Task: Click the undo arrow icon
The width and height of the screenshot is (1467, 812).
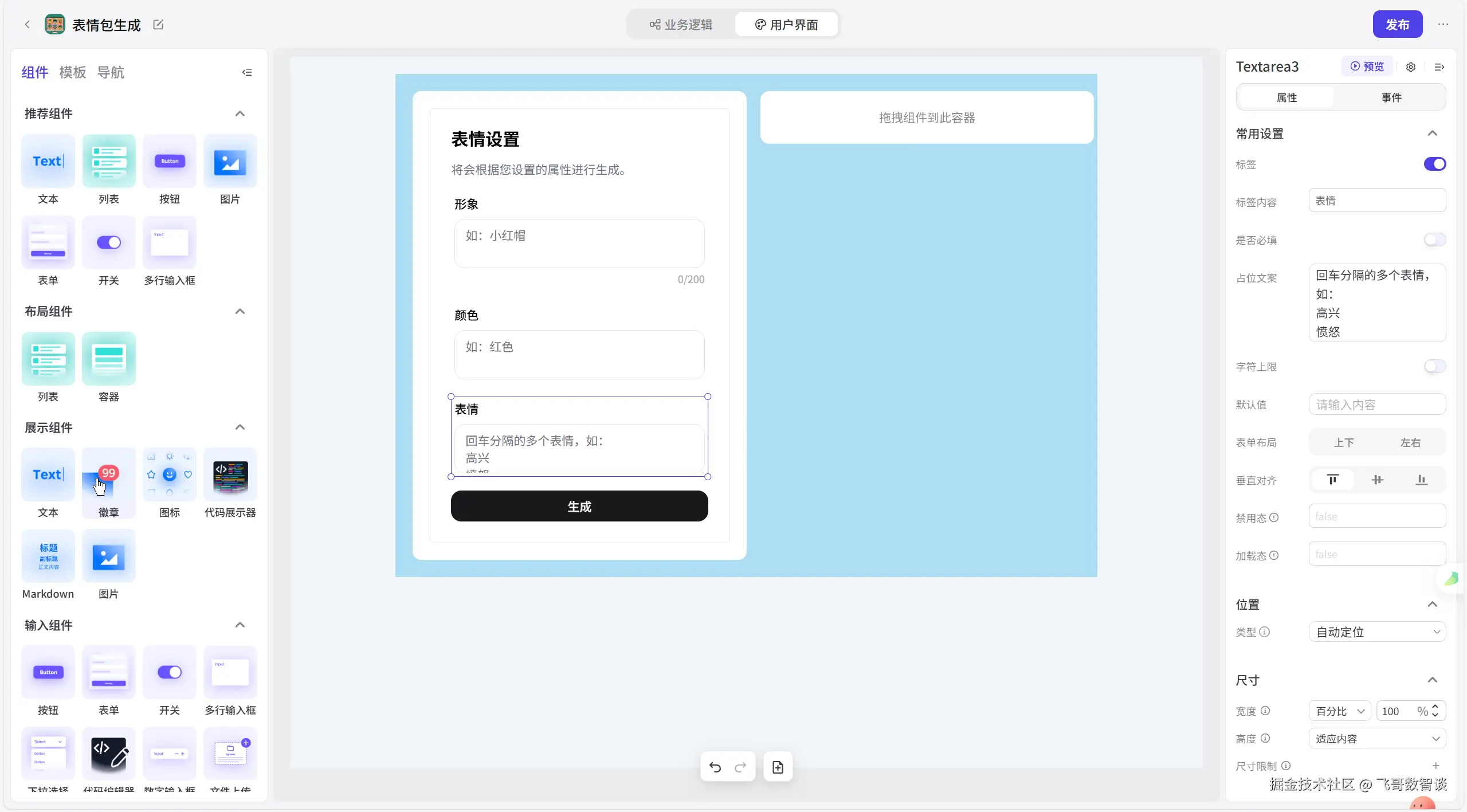Action: click(x=715, y=767)
